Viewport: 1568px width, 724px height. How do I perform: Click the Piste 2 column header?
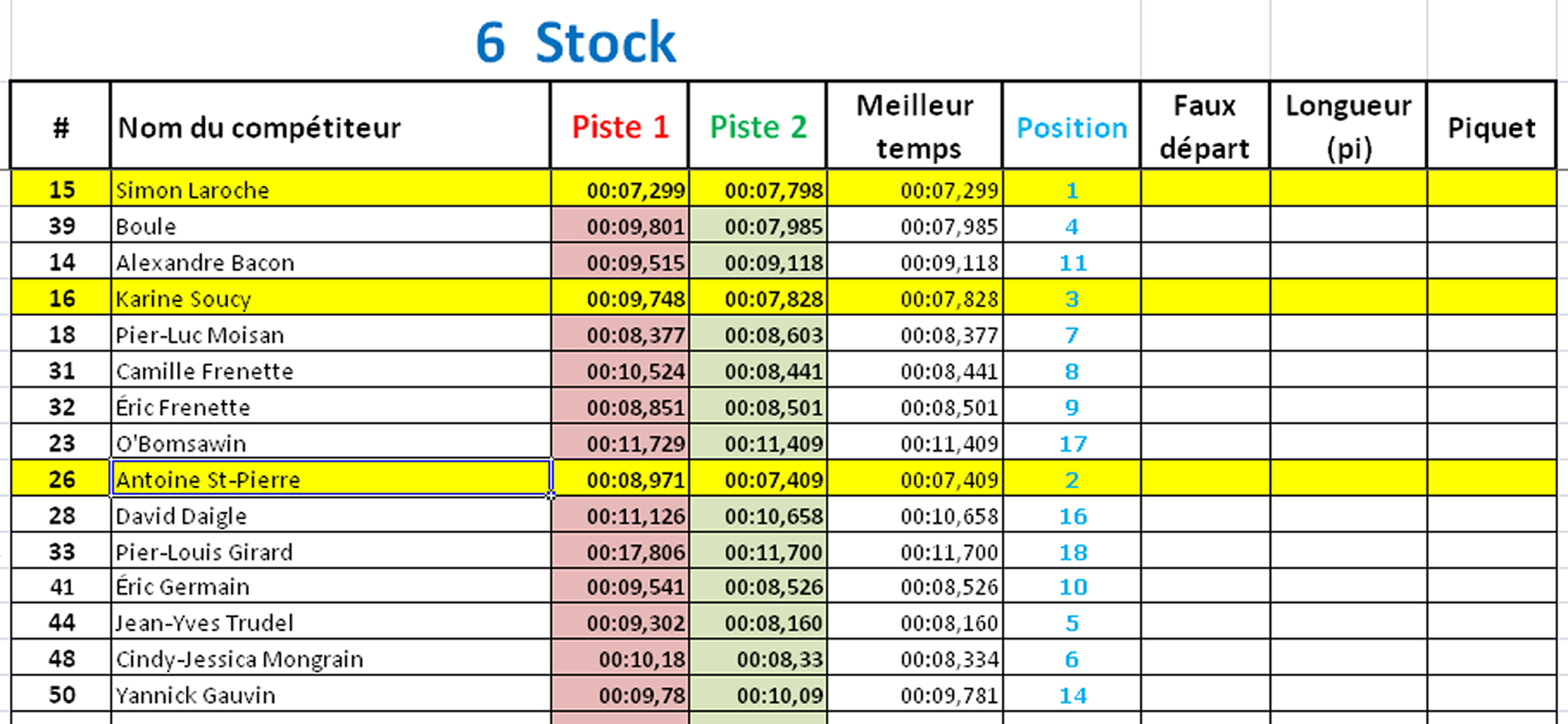758,126
